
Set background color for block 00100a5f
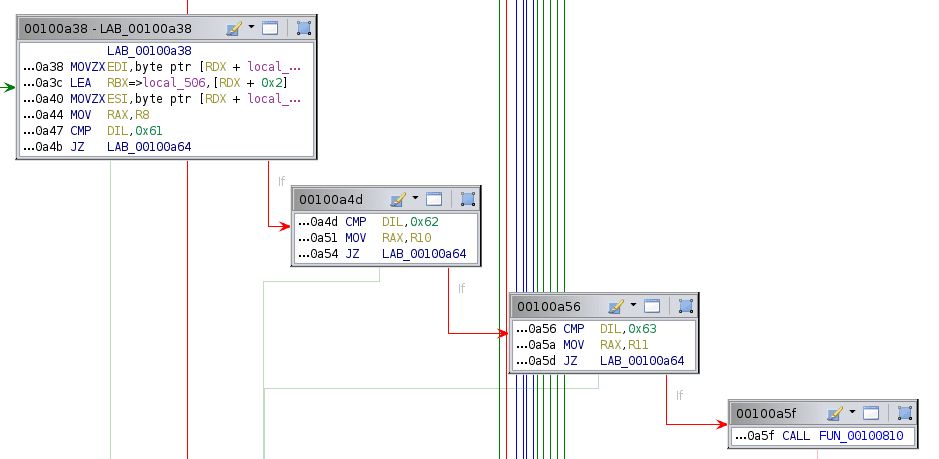[x=834, y=413]
